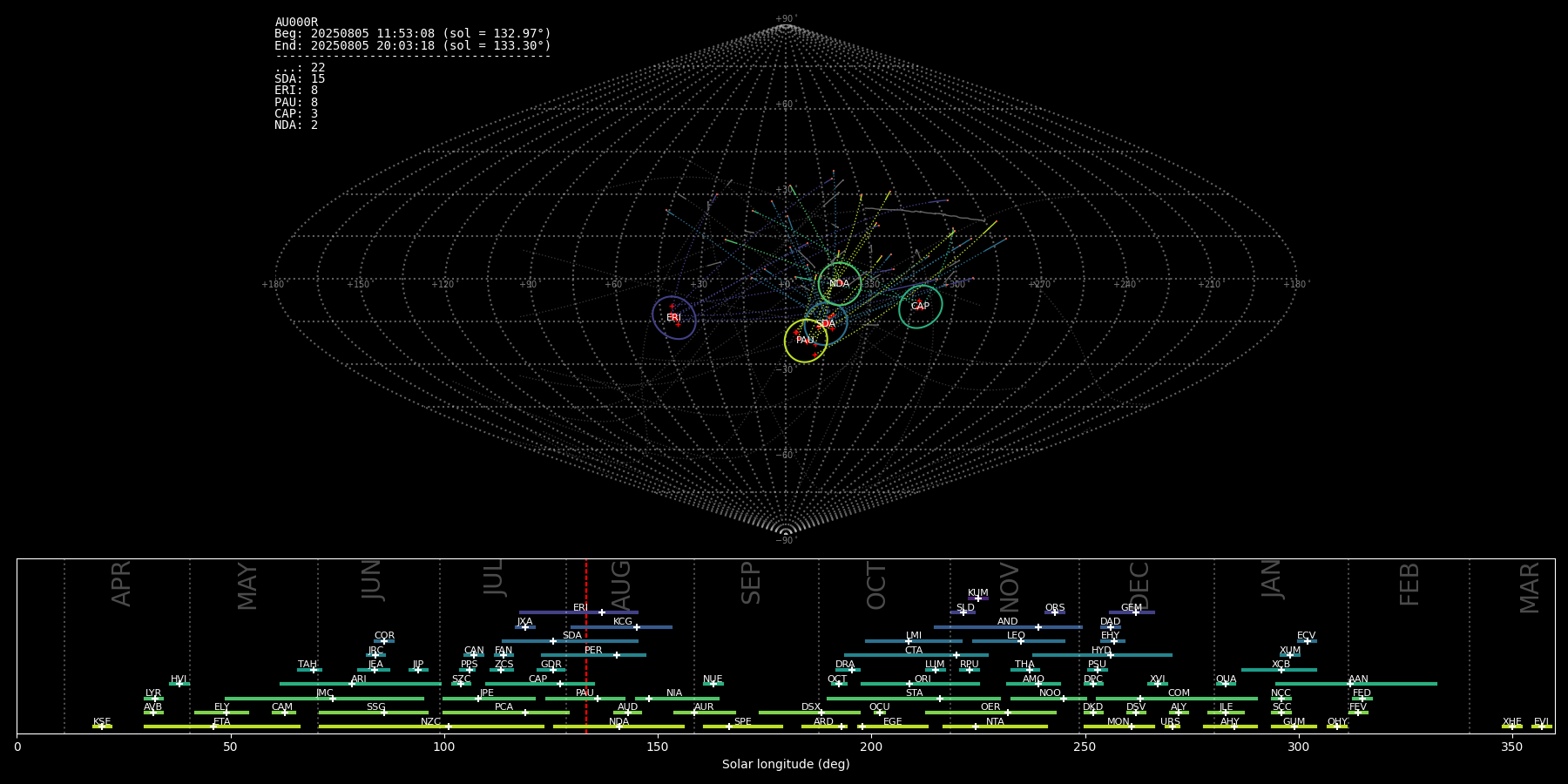Click the station code AU000R title
This screenshot has width=1568, height=784.
296,23
